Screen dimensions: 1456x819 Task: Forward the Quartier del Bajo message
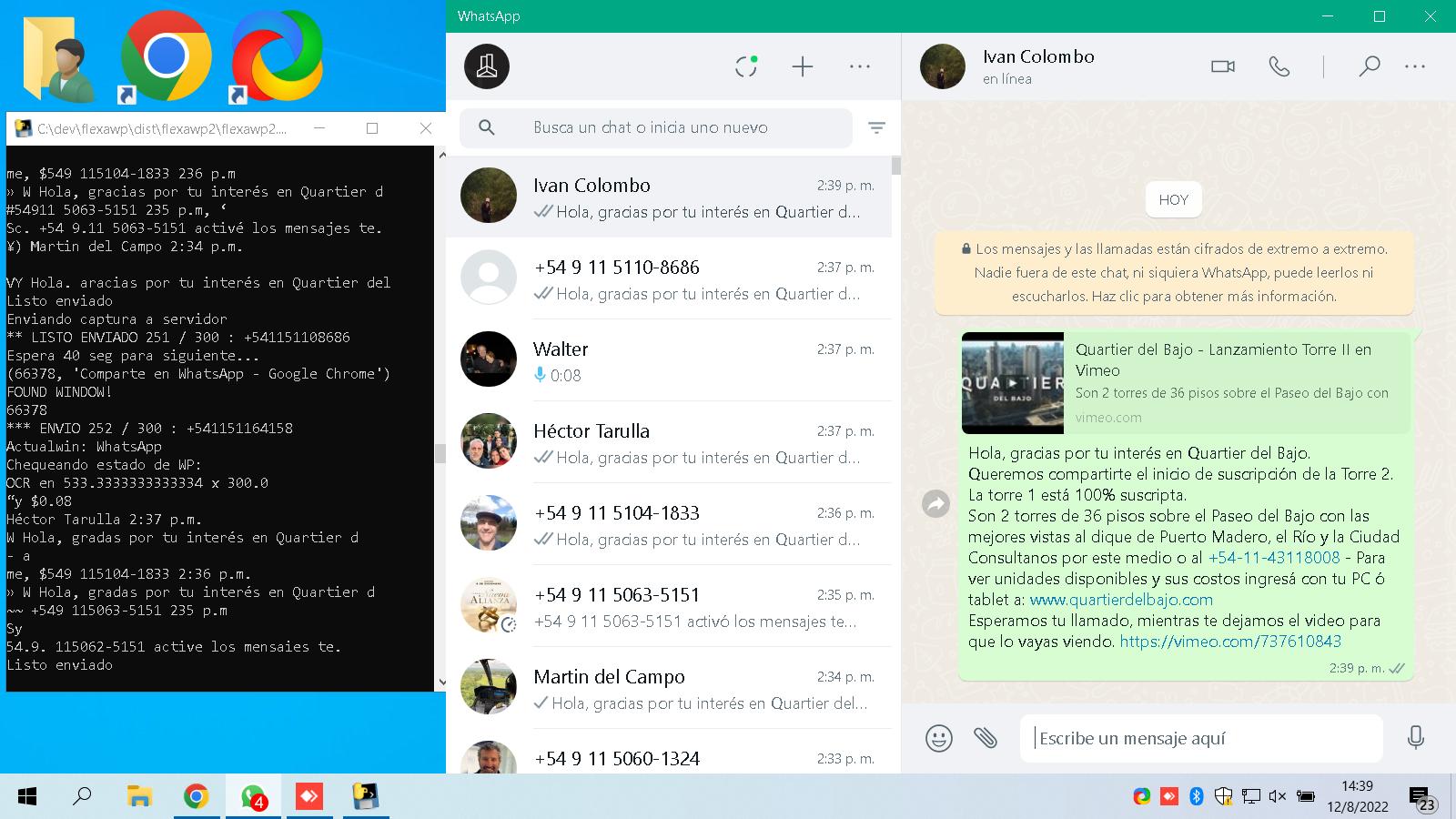click(936, 503)
